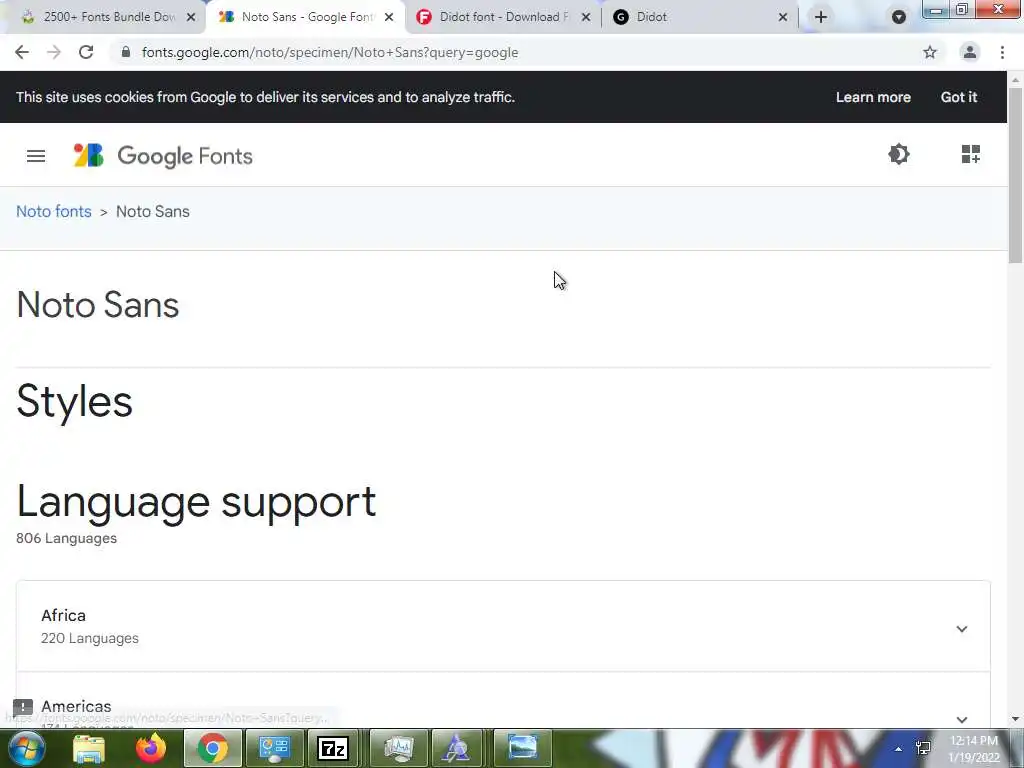Dismiss the cookie banner with Got it

pos(959,97)
